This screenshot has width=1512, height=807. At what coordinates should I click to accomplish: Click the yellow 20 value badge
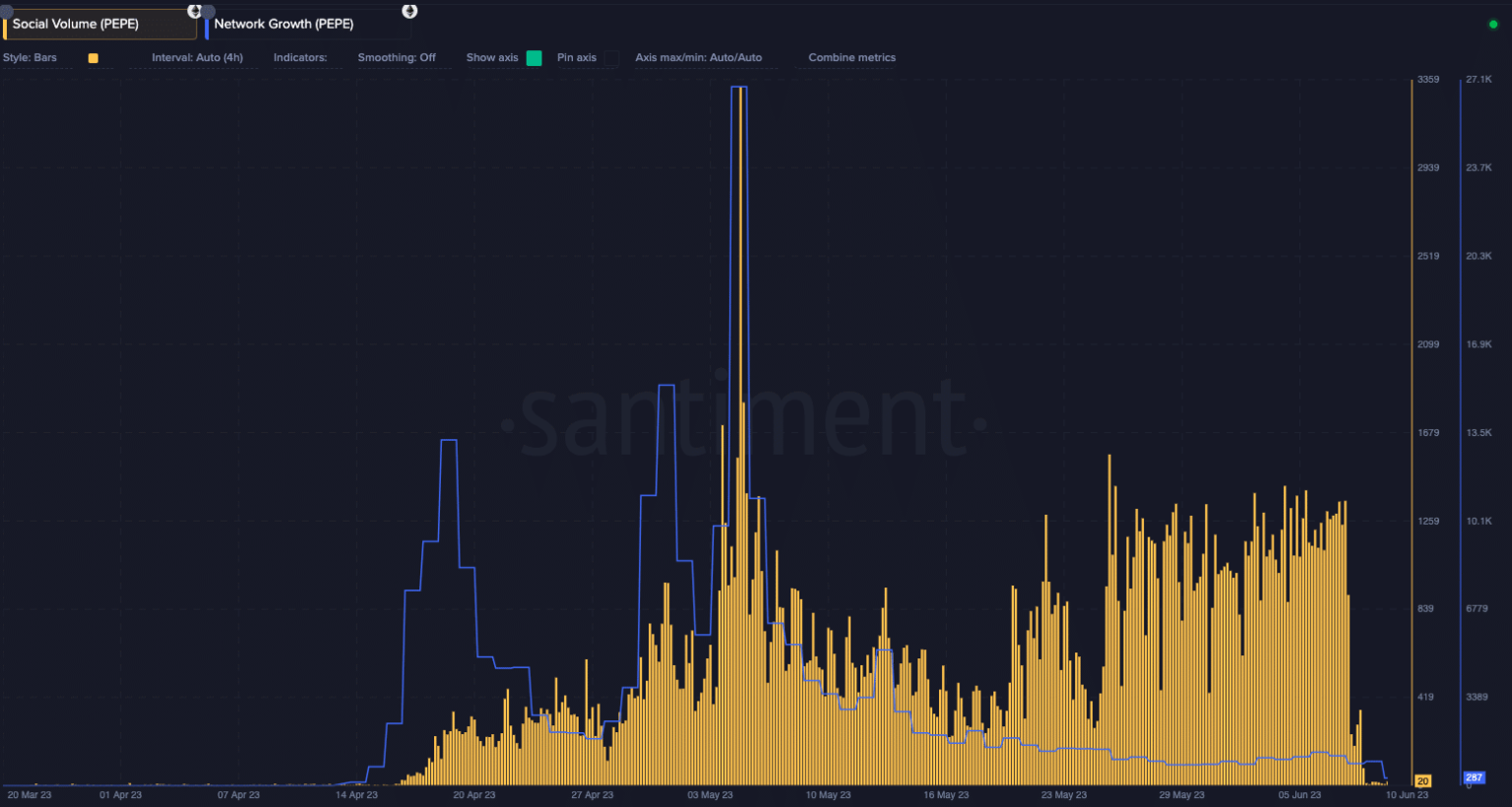click(1422, 780)
